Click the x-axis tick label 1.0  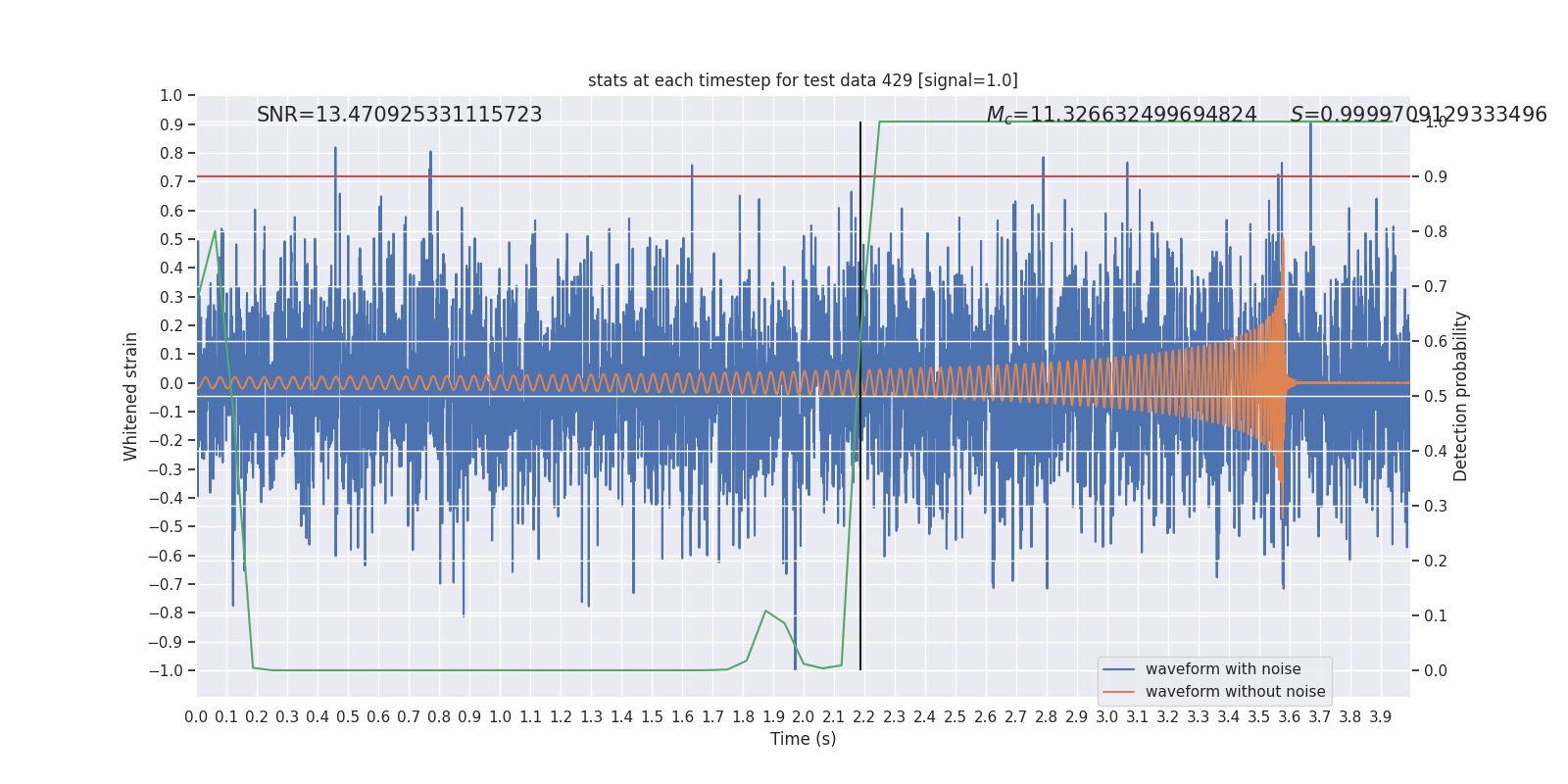coord(500,717)
